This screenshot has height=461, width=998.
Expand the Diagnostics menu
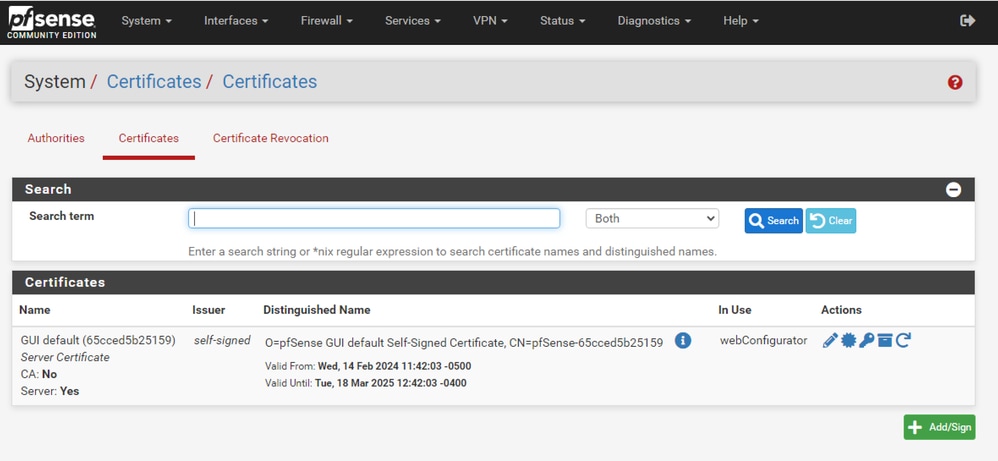pos(654,20)
